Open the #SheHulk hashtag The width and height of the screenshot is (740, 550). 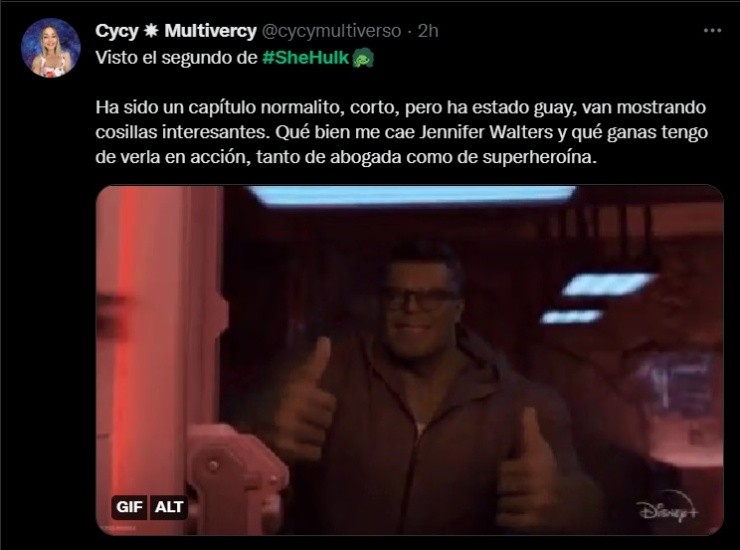coord(305,58)
